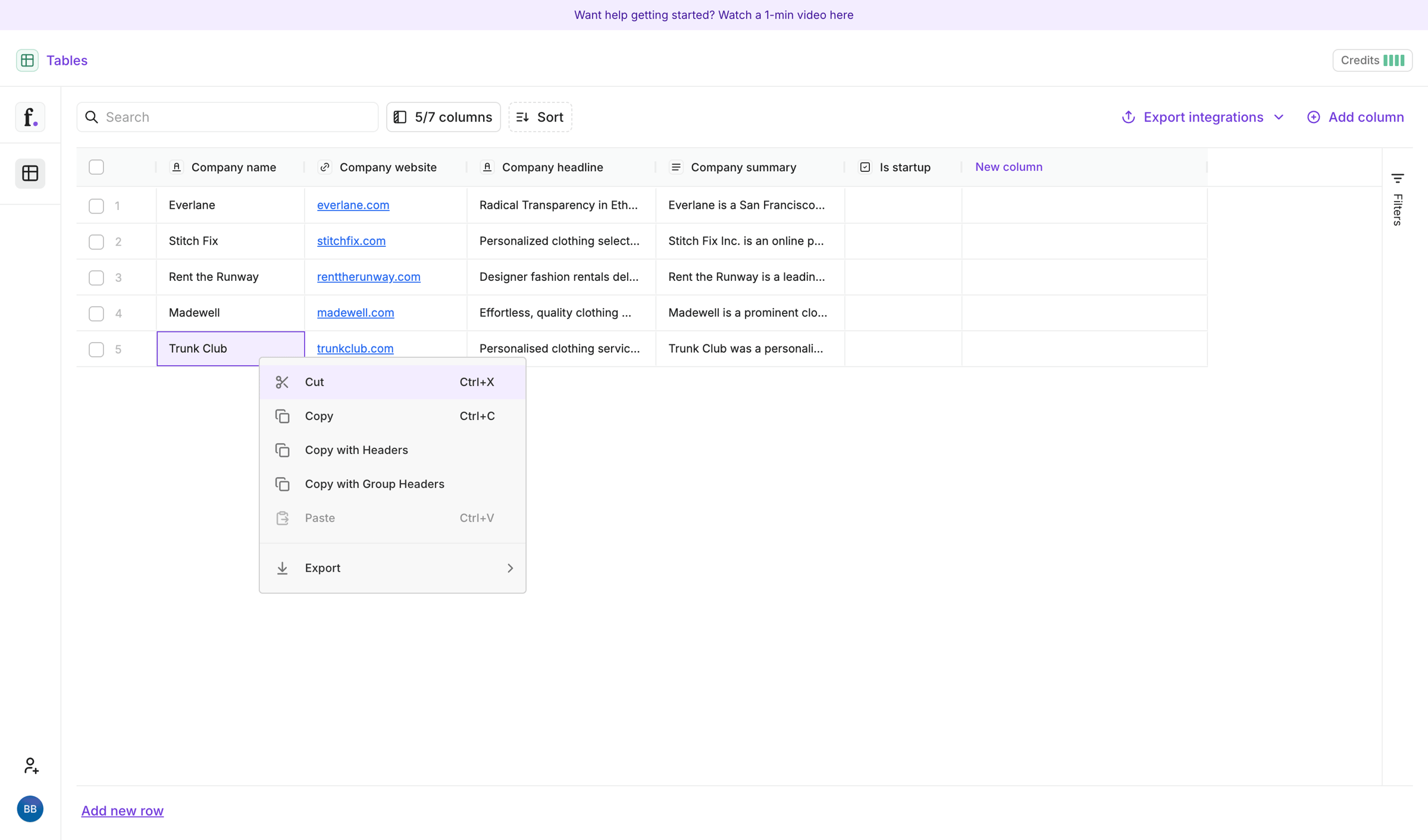Click 'Radical Transparency in Eth...' headline cell

click(561, 205)
